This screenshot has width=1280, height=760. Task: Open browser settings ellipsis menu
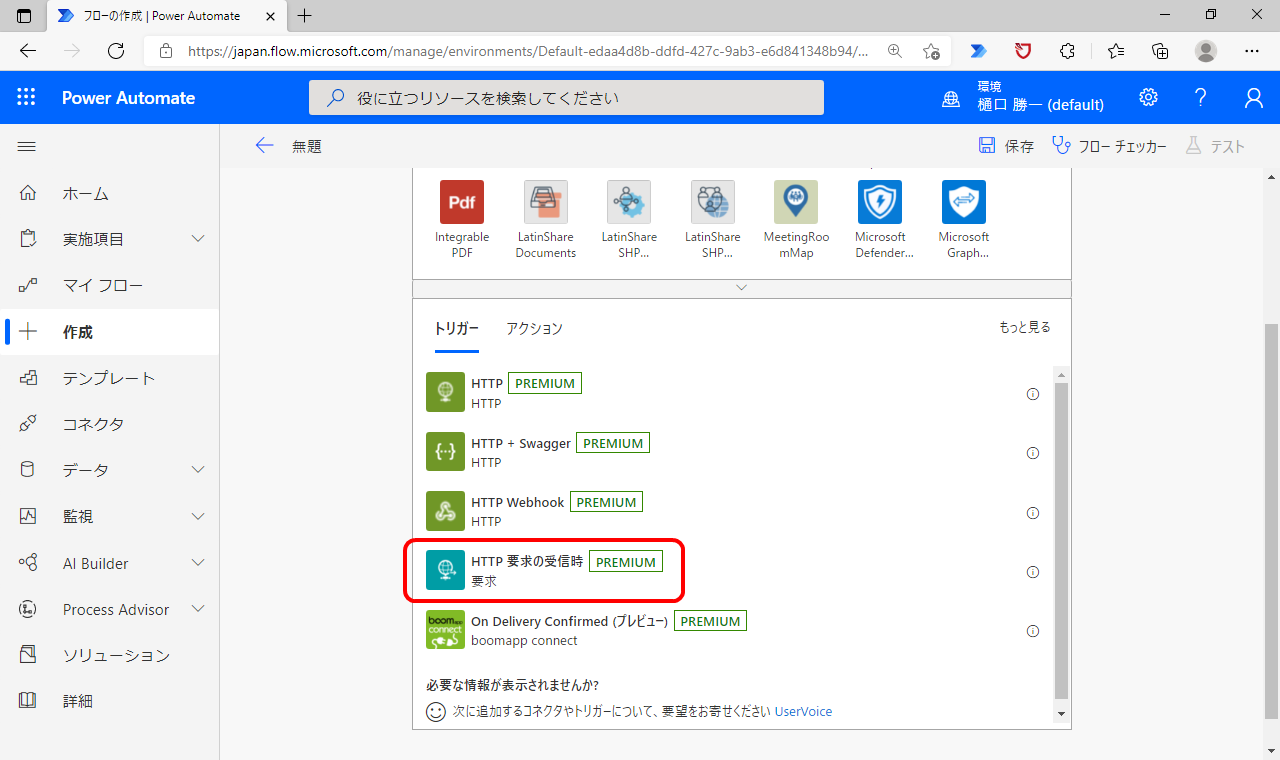pos(1252,51)
